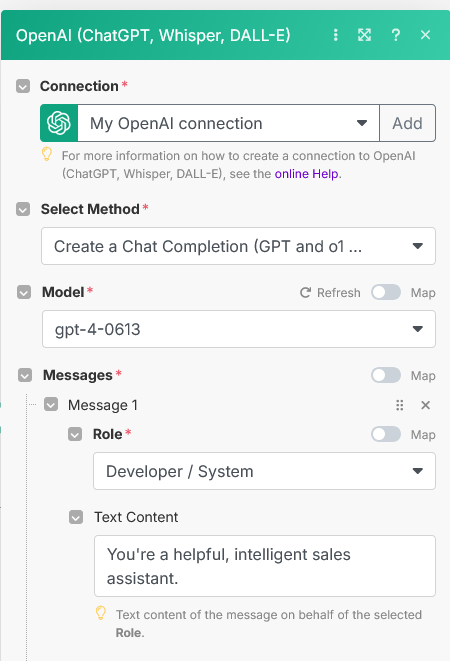Viewport: 450px width, 661px height.
Task: Click the Select Method label
Action: tap(90, 209)
